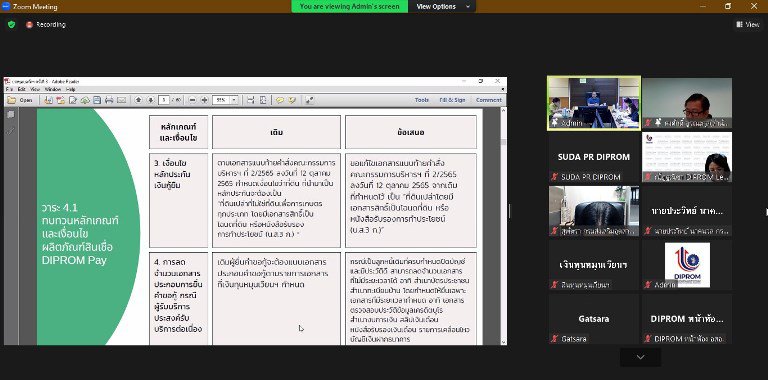Zoom in with the plus icon
The width and height of the screenshot is (768, 380).
tap(205, 100)
